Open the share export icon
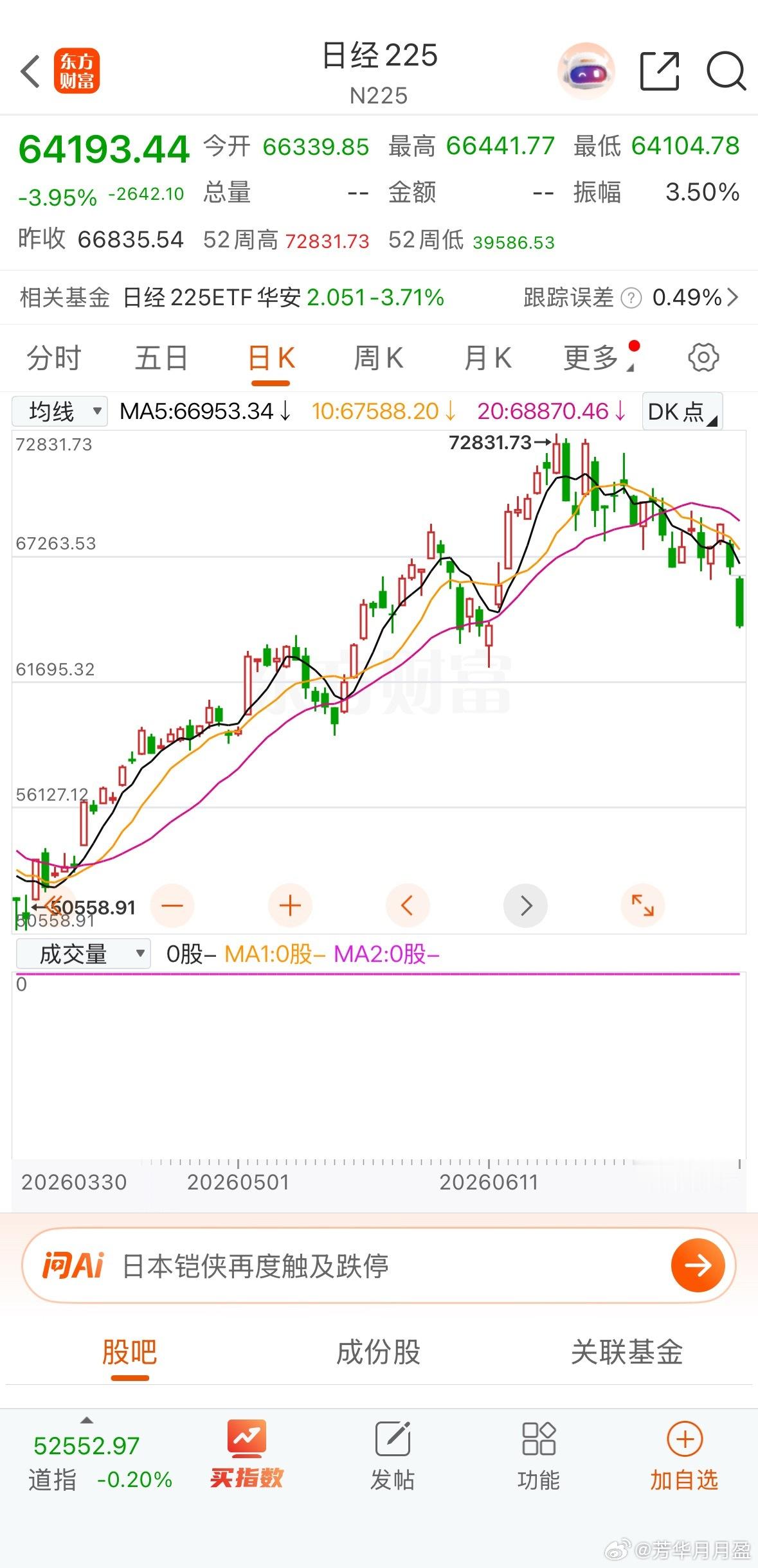This screenshot has width=758, height=1568. (x=660, y=71)
